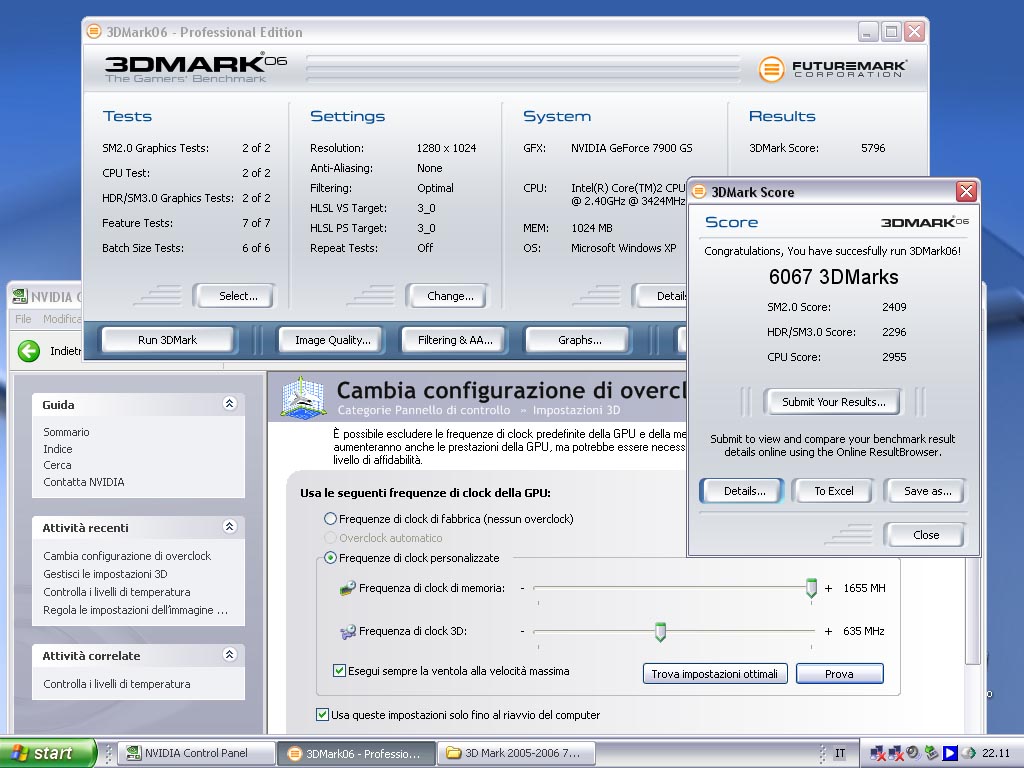Close the 3DMark Score dialog with X
This screenshot has height=768, width=1024.
(966, 191)
